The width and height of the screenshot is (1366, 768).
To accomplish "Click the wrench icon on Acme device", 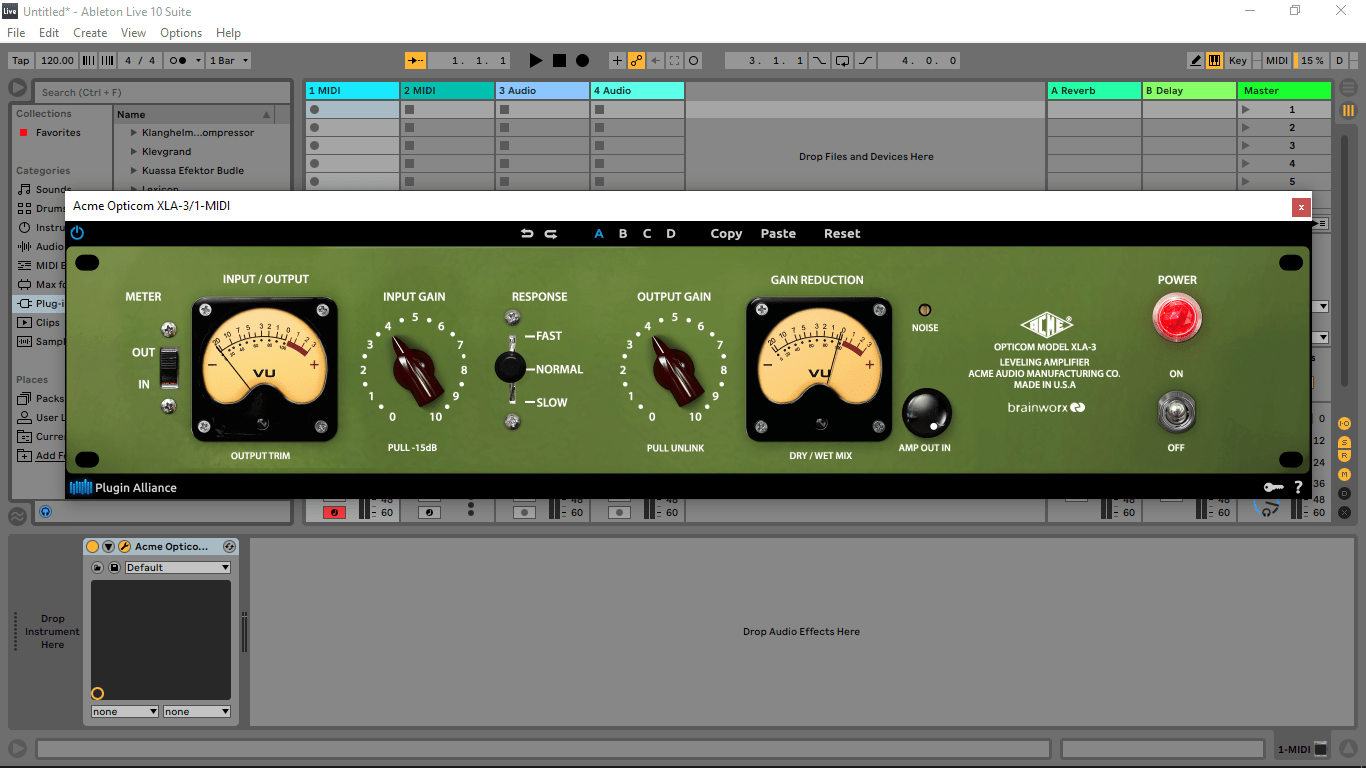I will coord(125,547).
